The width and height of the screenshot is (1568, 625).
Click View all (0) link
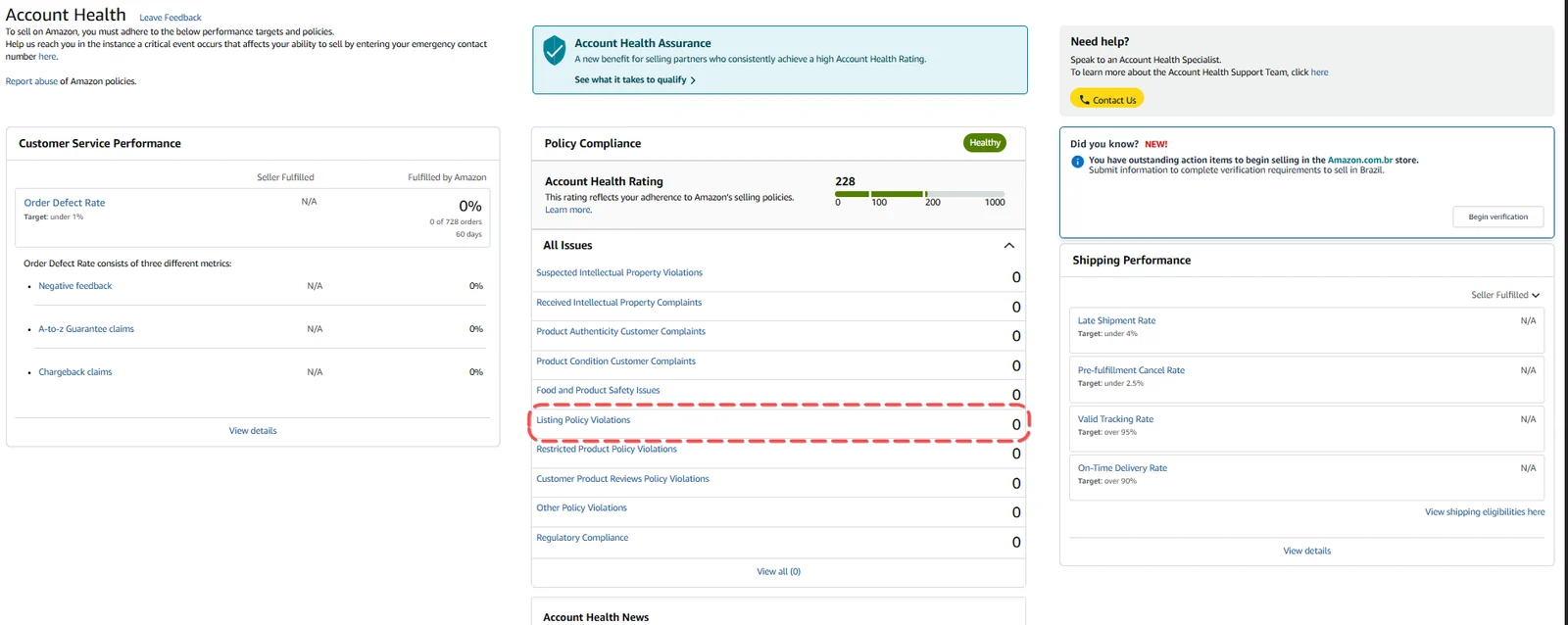[778, 572]
